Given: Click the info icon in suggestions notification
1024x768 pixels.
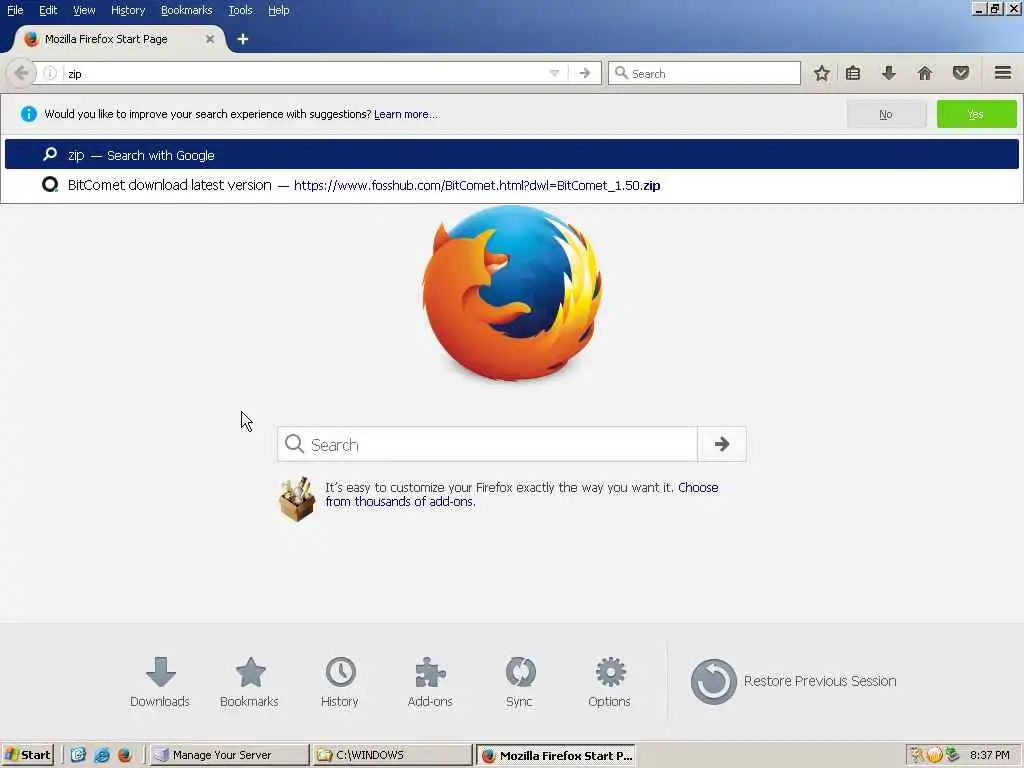Looking at the screenshot, I should (x=29, y=114).
